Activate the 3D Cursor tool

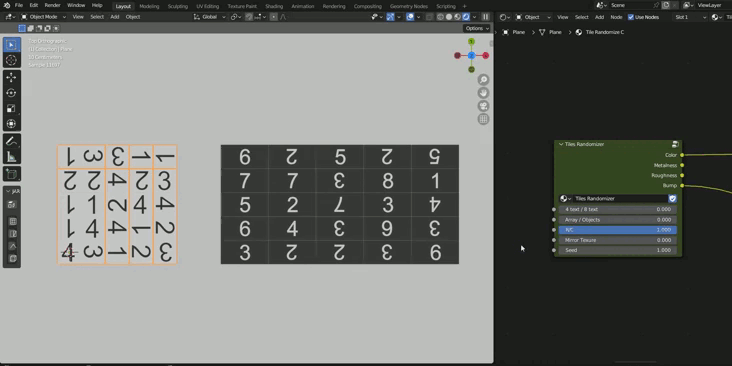point(12,60)
